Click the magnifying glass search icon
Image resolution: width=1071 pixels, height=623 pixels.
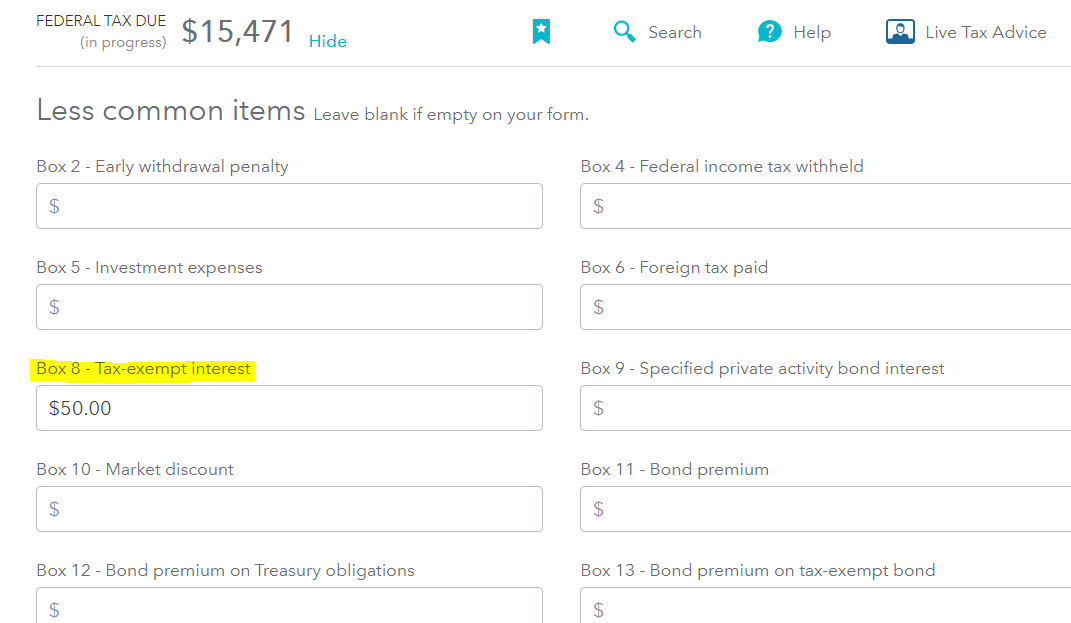(624, 31)
